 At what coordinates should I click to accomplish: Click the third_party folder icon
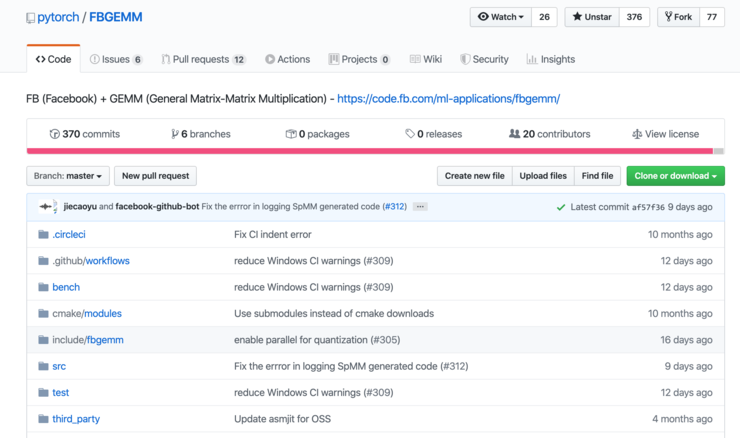(43, 419)
